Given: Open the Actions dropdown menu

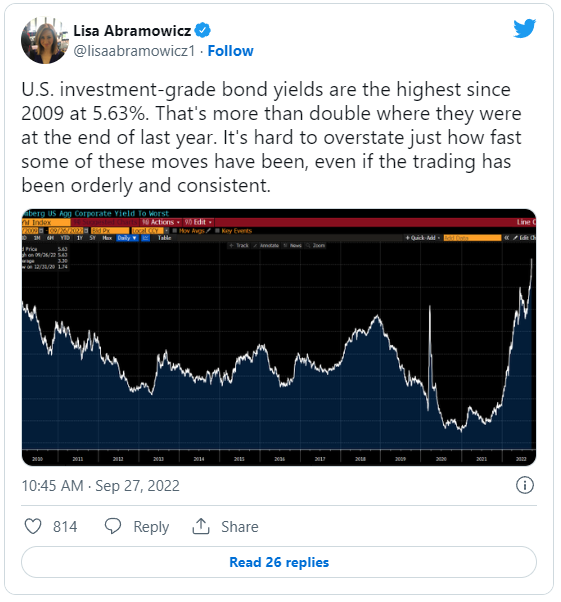Looking at the screenshot, I should (161, 222).
